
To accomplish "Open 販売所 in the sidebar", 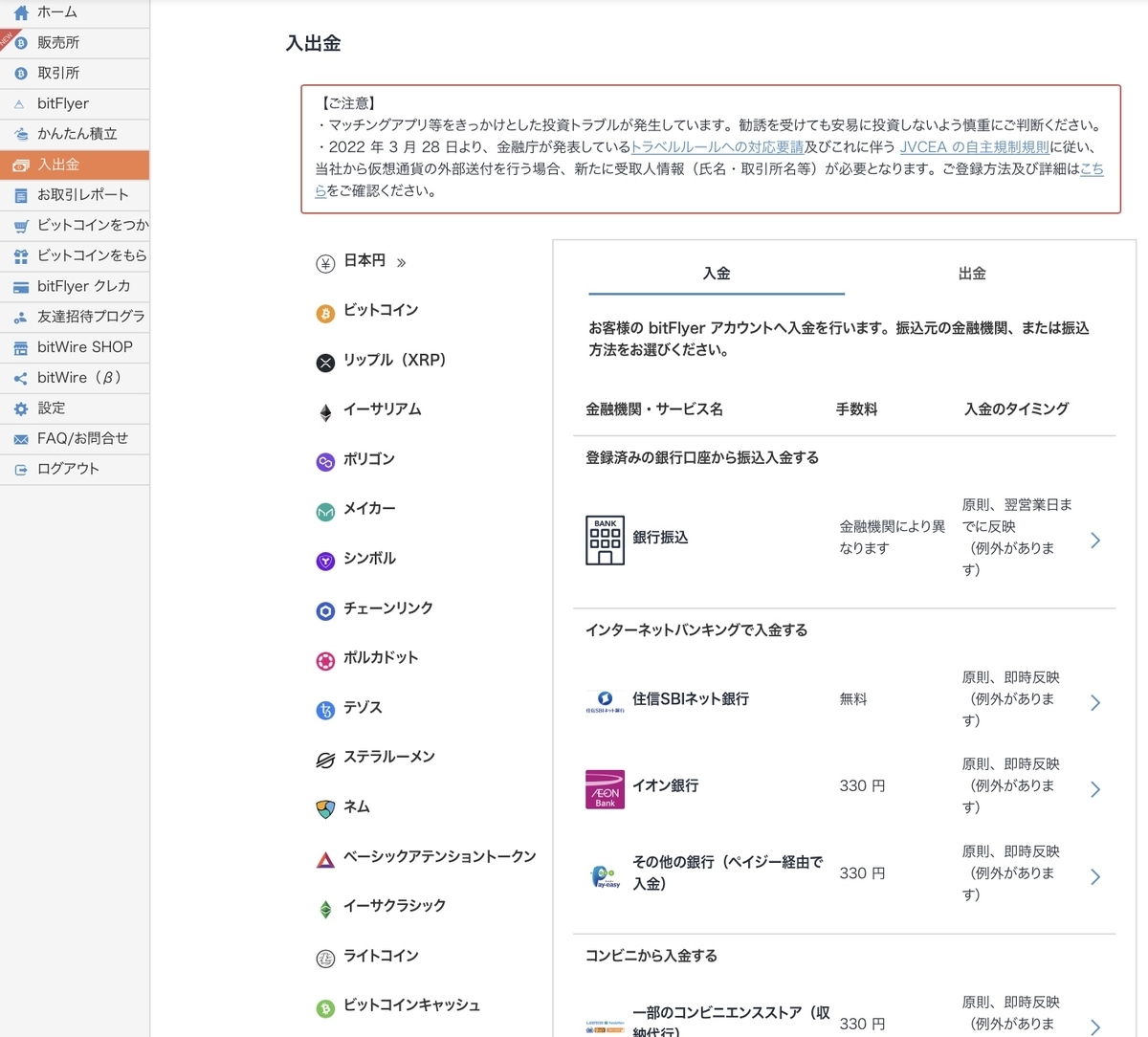I will tap(75, 42).
